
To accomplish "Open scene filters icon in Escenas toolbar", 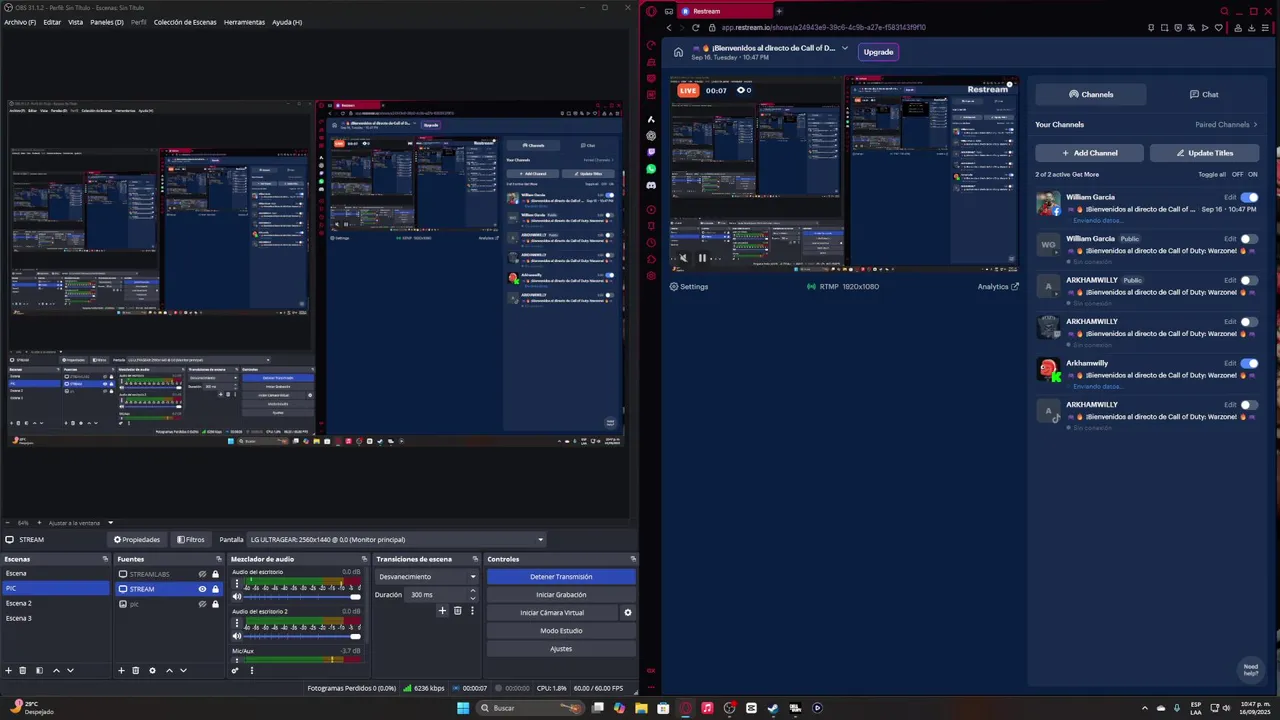I will click(39, 670).
